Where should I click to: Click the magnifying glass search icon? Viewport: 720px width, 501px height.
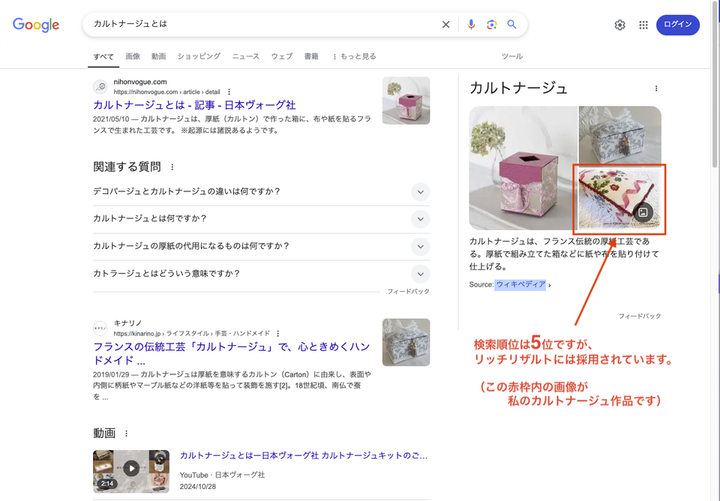pyautogui.click(x=512, y=24)
